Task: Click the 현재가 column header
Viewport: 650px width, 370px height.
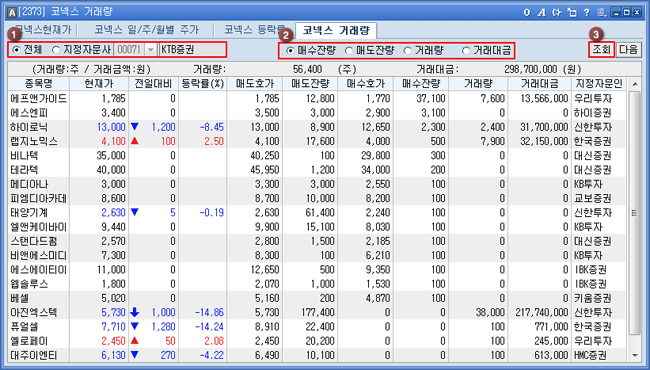Action: tap(99, 84)
